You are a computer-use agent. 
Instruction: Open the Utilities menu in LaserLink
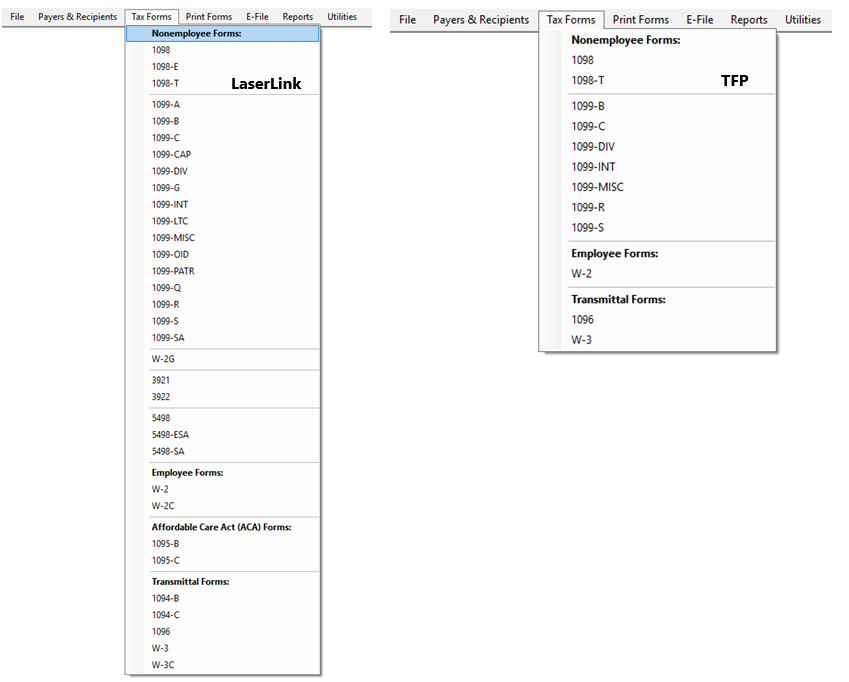coord(342,16)
